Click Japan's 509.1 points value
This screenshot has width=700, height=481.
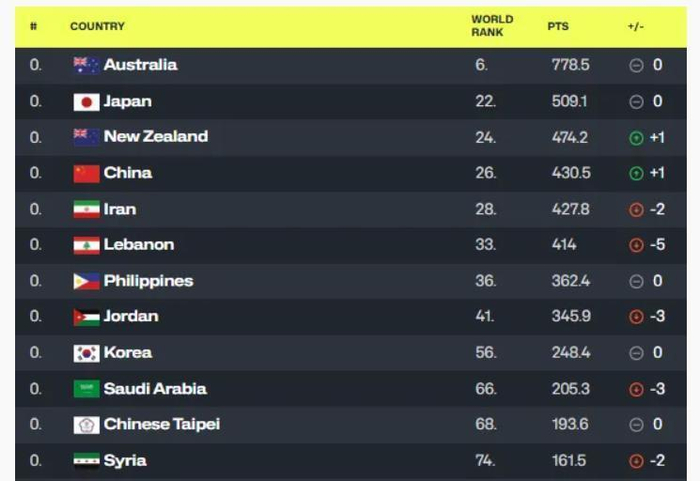coord(570,101)
